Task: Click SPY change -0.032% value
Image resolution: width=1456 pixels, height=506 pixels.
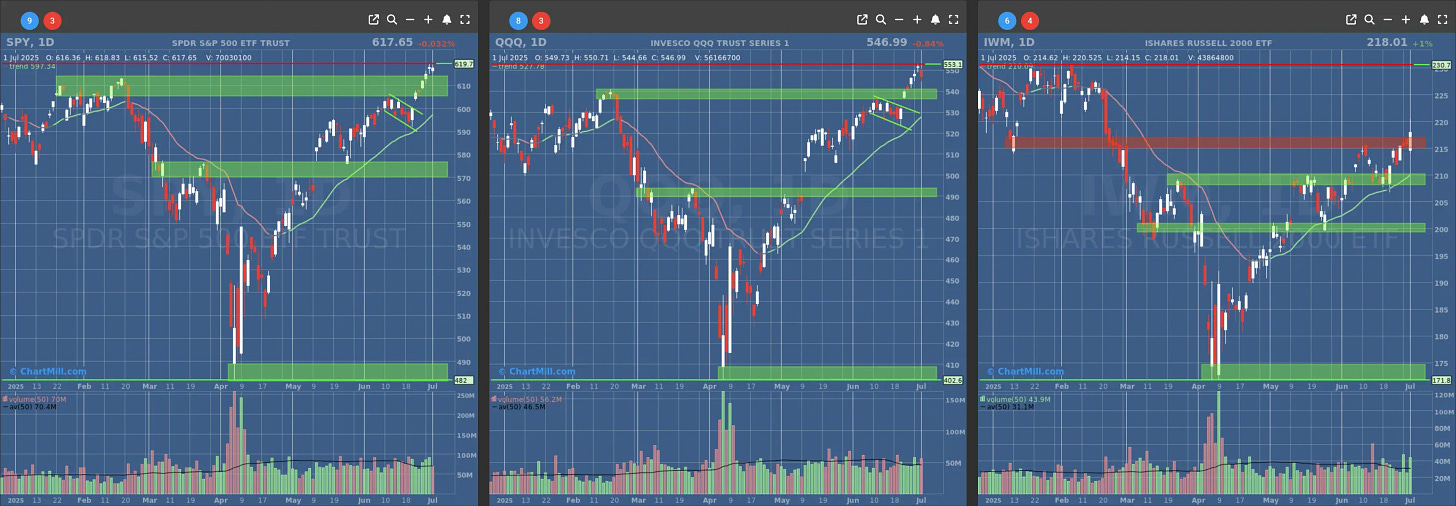Action: 435,43
